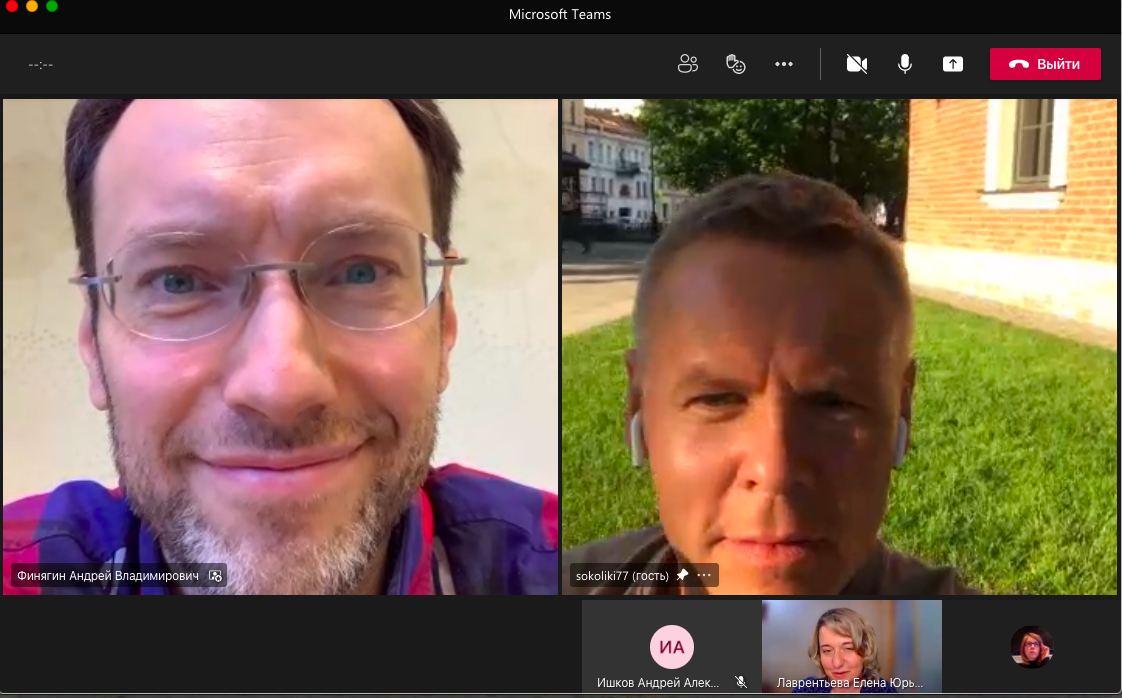Viewport: 1122px width, 698px height.
Task: Open raise hand and reactions menu
Action: coord(736,64)
